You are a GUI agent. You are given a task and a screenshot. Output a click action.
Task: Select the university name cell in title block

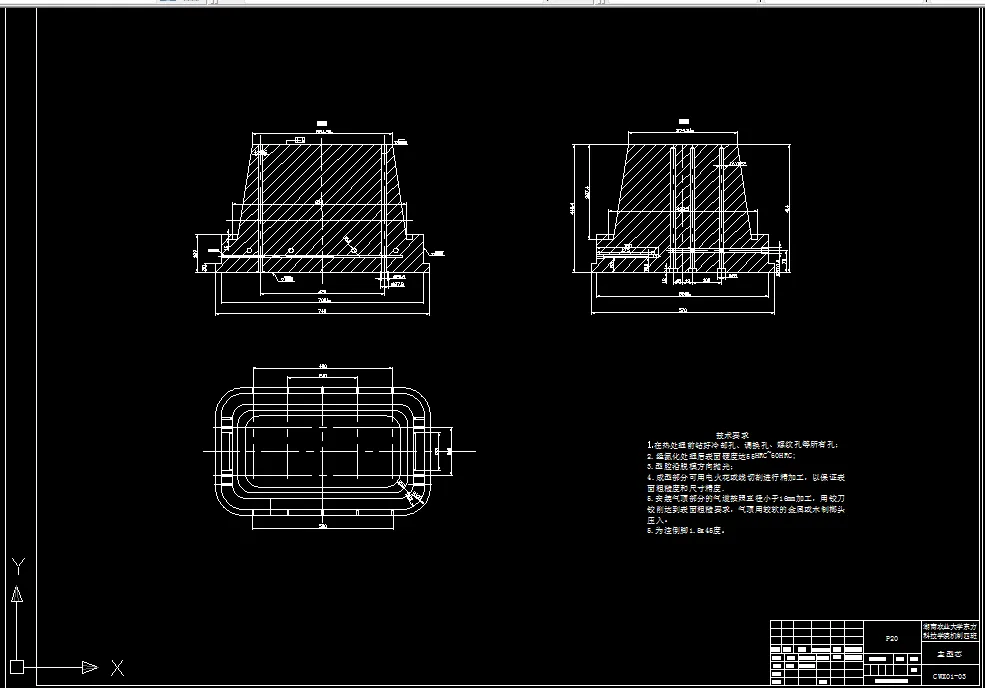coord(949,631)
